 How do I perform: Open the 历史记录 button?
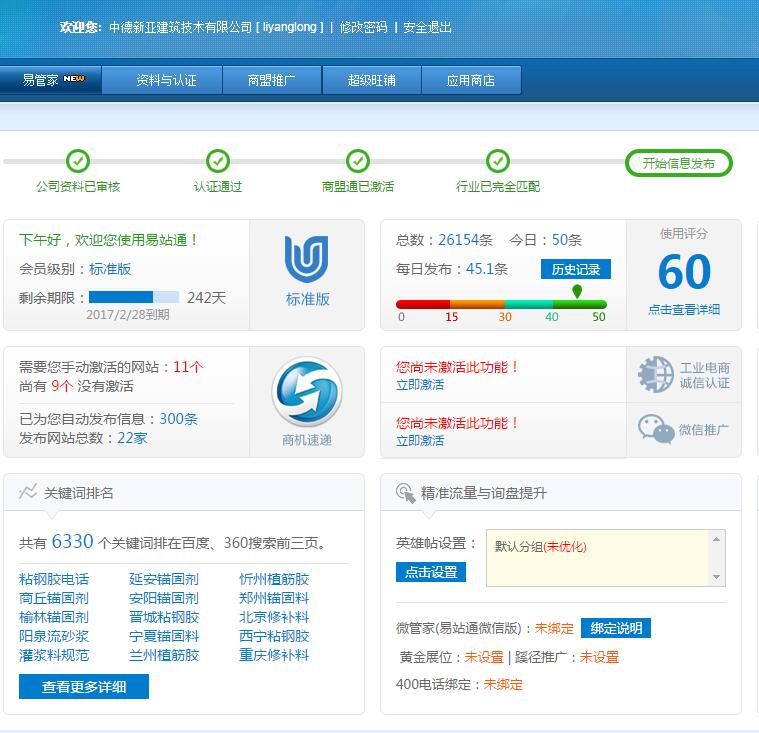coord(576,269)
